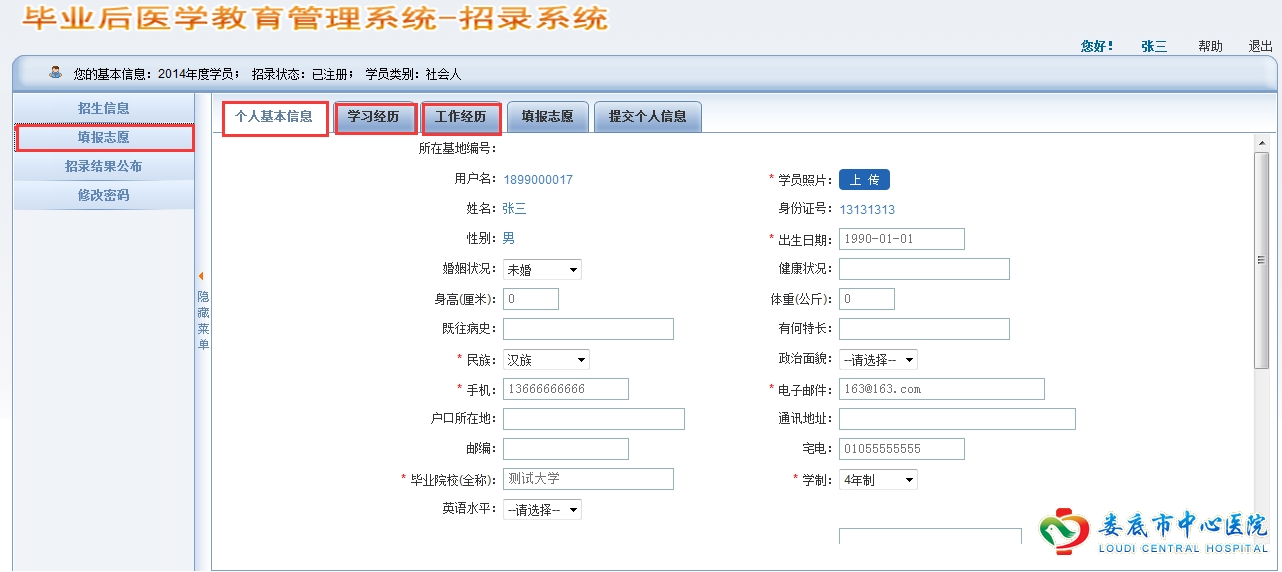Open the 填报志愿 tab in the tab bar
The width and height of the screenshot is (1282, 572).
pyautogui.click(x=547, y=117)
